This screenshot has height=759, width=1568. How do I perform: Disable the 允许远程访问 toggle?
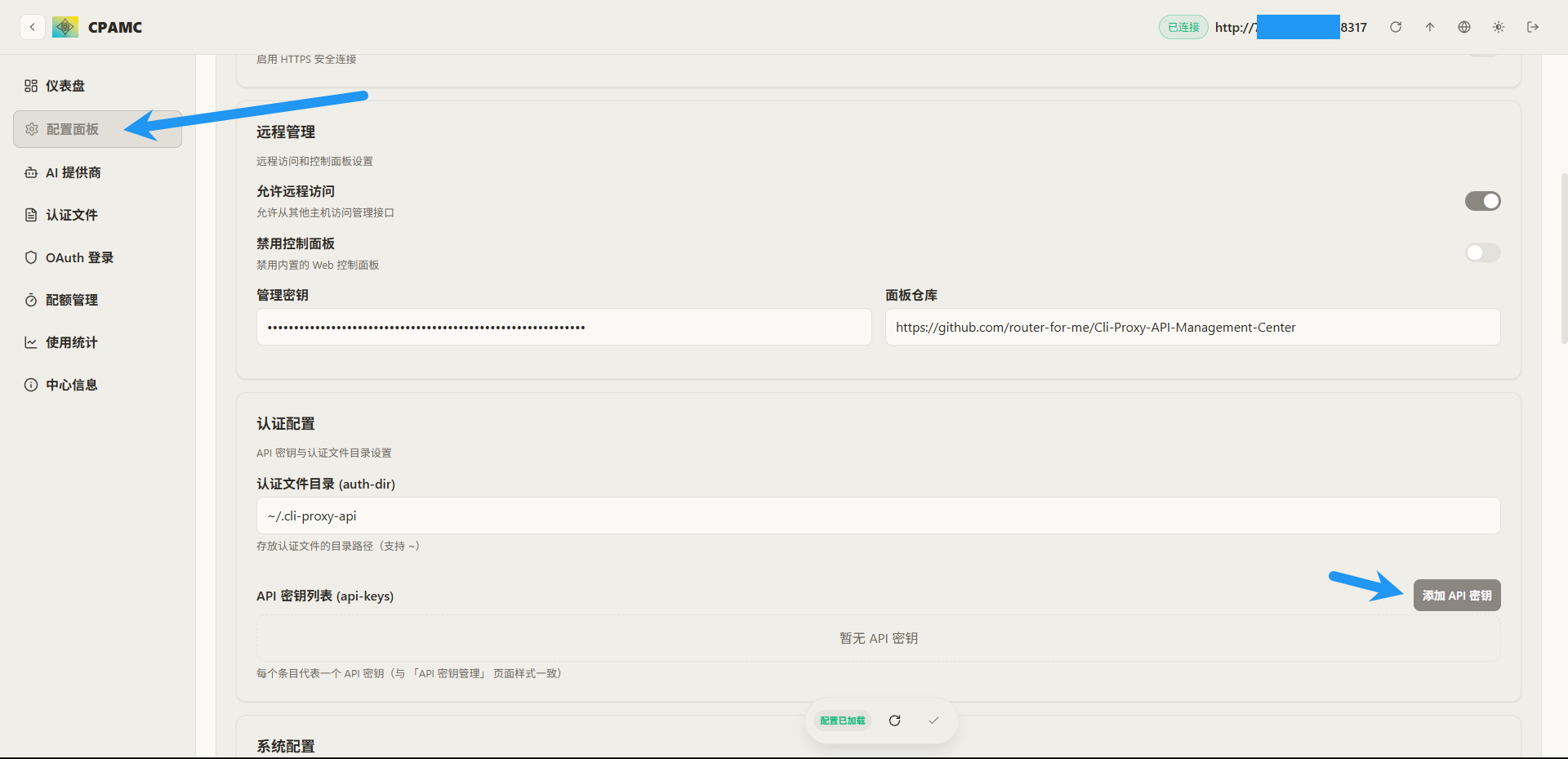[x=1482, y=201]
